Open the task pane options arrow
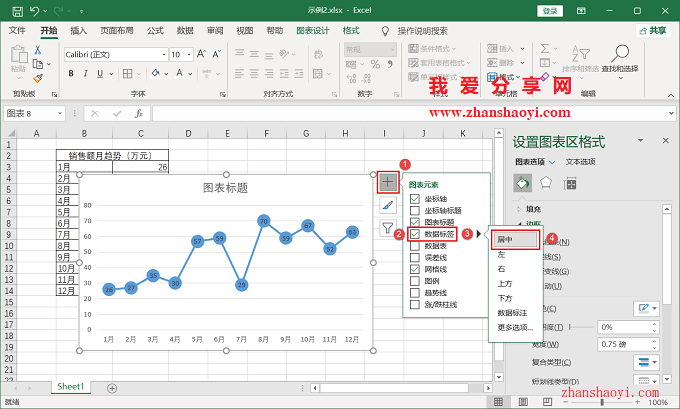 (640, 141)
